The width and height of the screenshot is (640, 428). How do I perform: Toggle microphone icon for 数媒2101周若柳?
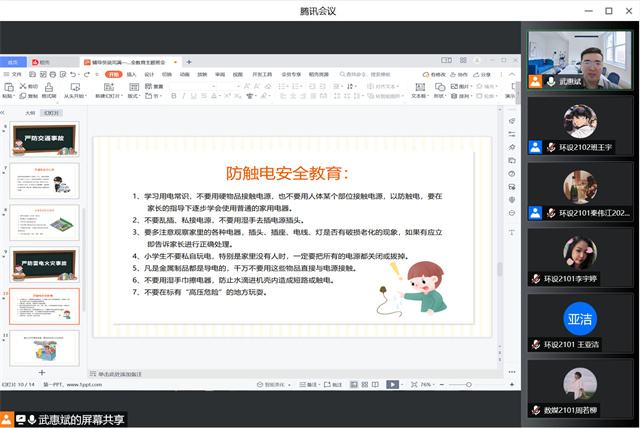click(536, 410)
